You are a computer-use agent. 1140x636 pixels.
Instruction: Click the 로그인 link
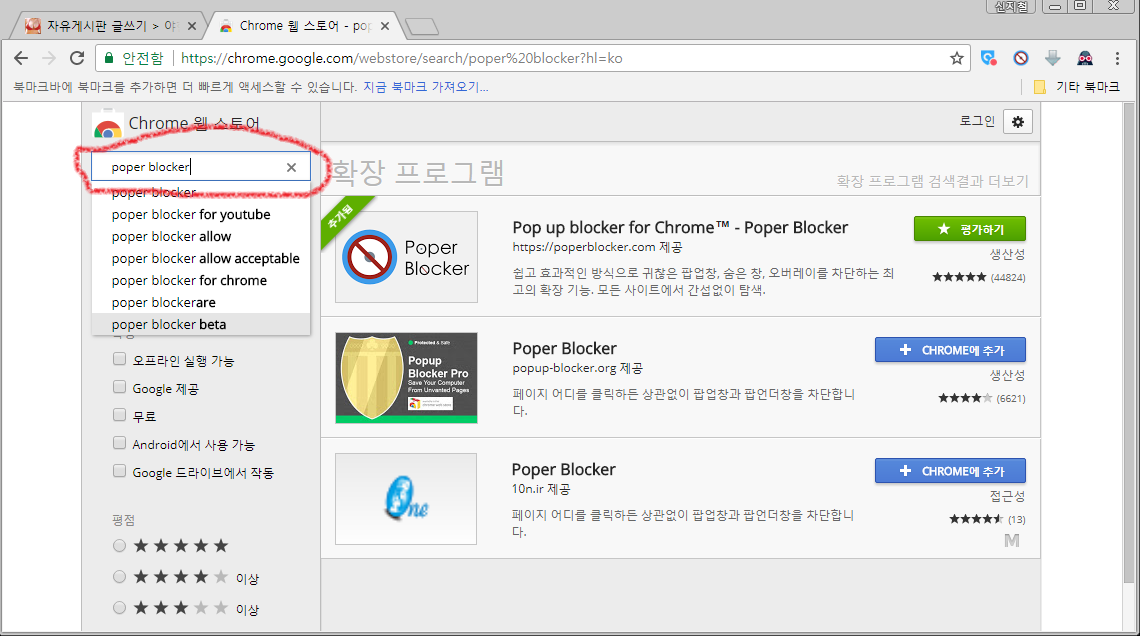(976, 121)
